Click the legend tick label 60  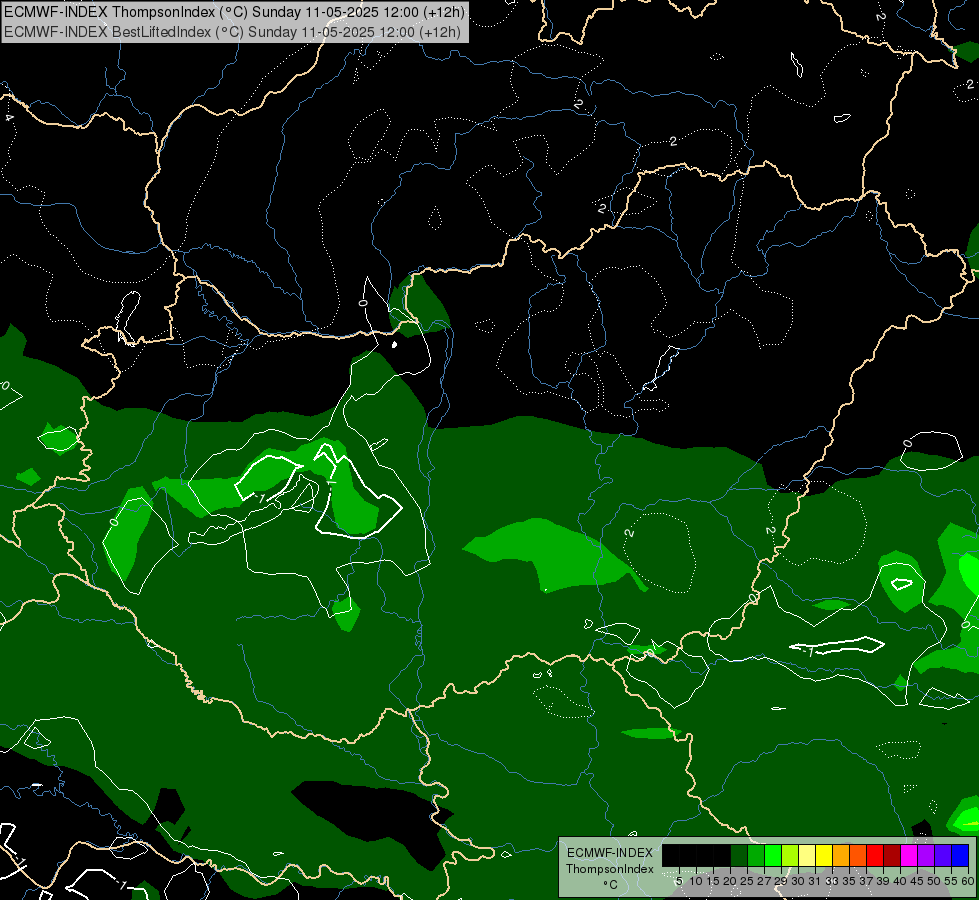(x=968, y=881)
